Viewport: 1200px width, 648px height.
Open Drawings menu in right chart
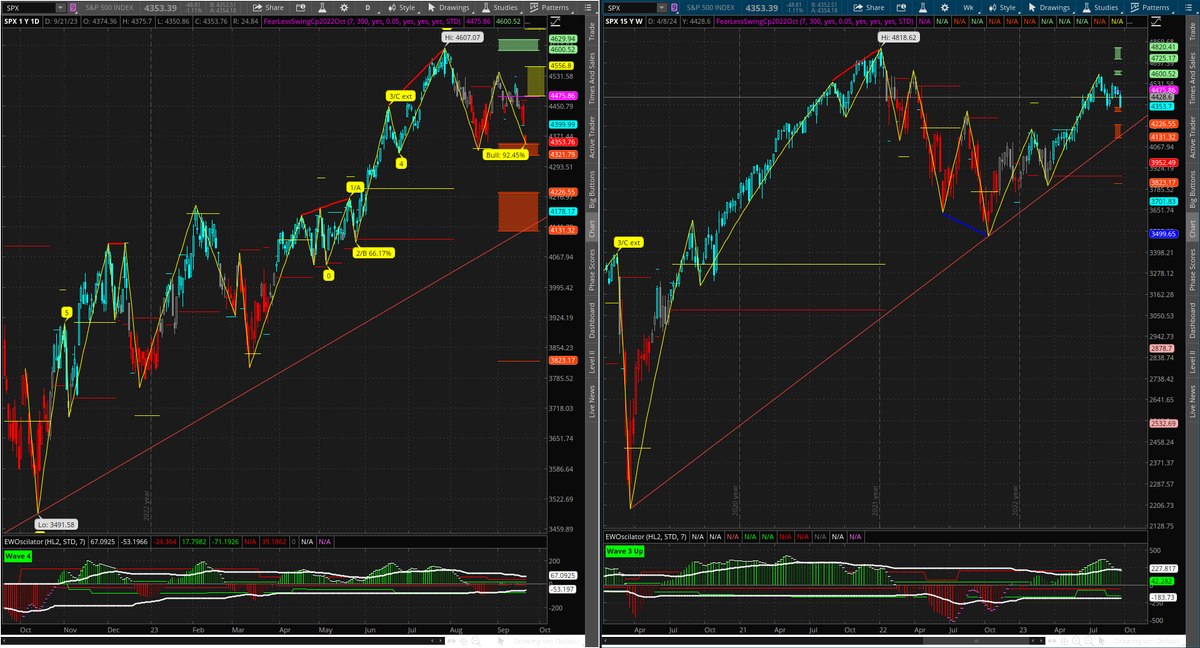1049,7
